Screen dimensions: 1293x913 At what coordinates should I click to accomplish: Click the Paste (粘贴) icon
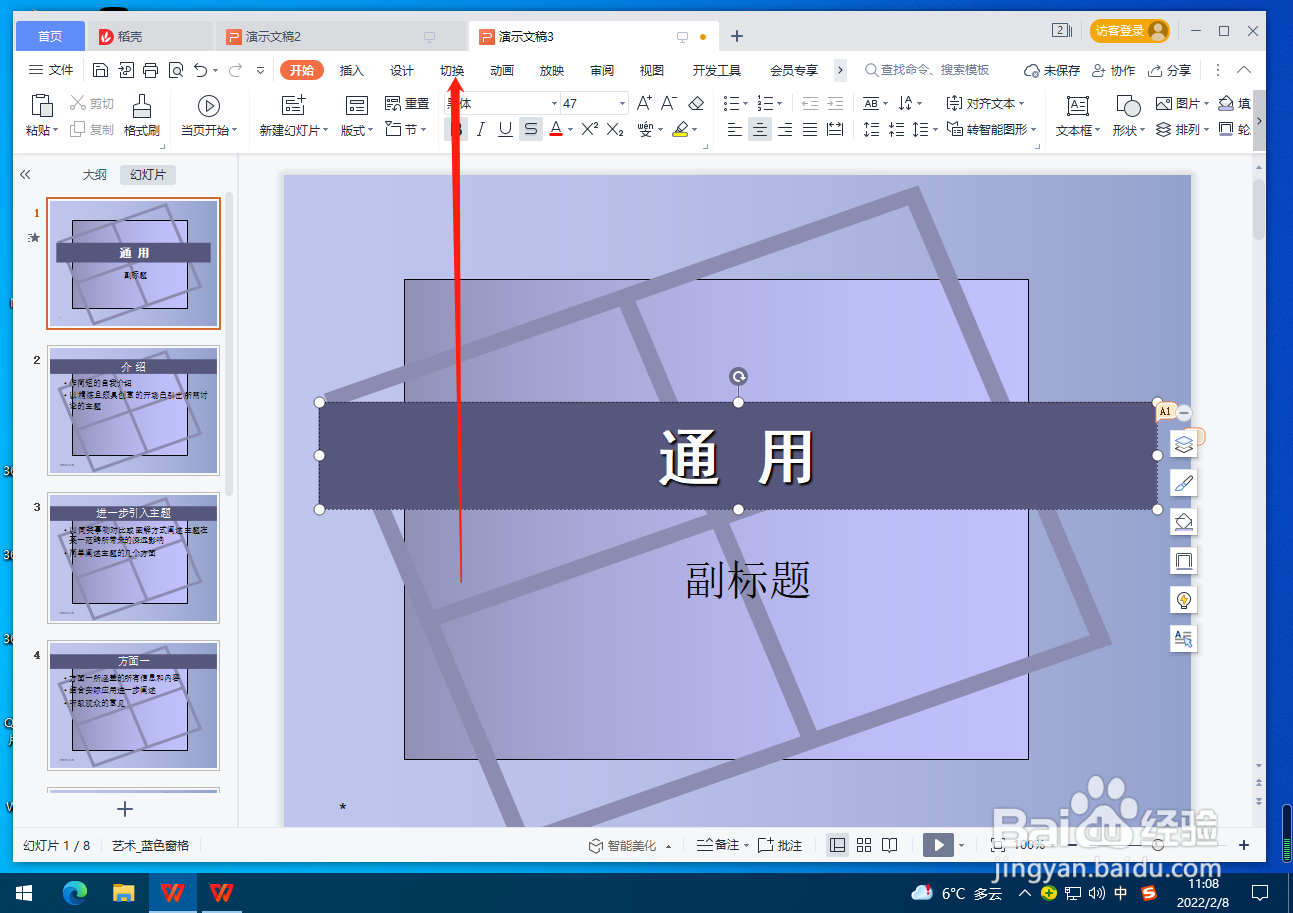click(x=41, y=105)
